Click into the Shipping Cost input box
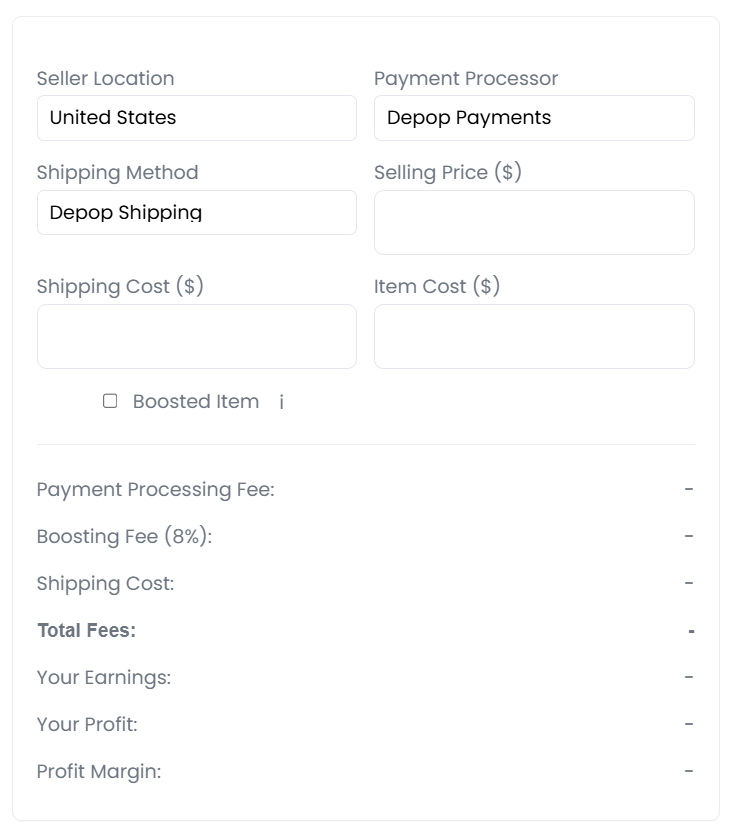This screenshot has height=838, width=730. coord(196,337)
